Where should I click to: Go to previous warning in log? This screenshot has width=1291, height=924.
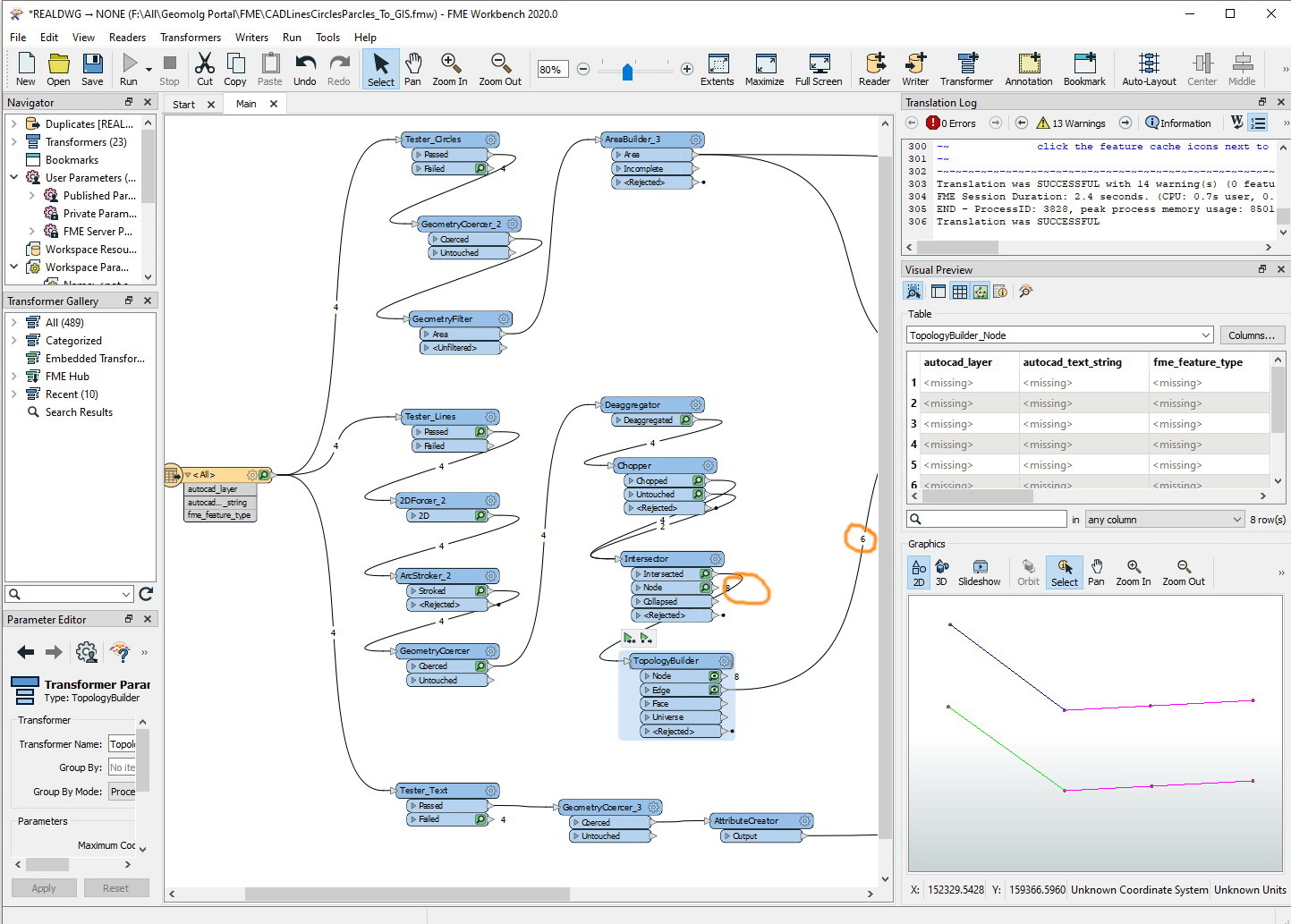(x=1021, y=123)
